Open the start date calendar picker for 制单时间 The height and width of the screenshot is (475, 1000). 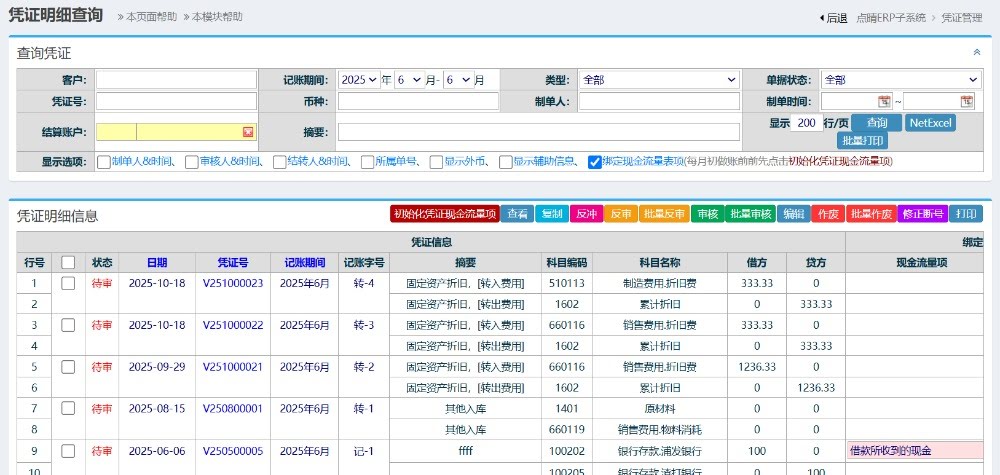point(884,101)
